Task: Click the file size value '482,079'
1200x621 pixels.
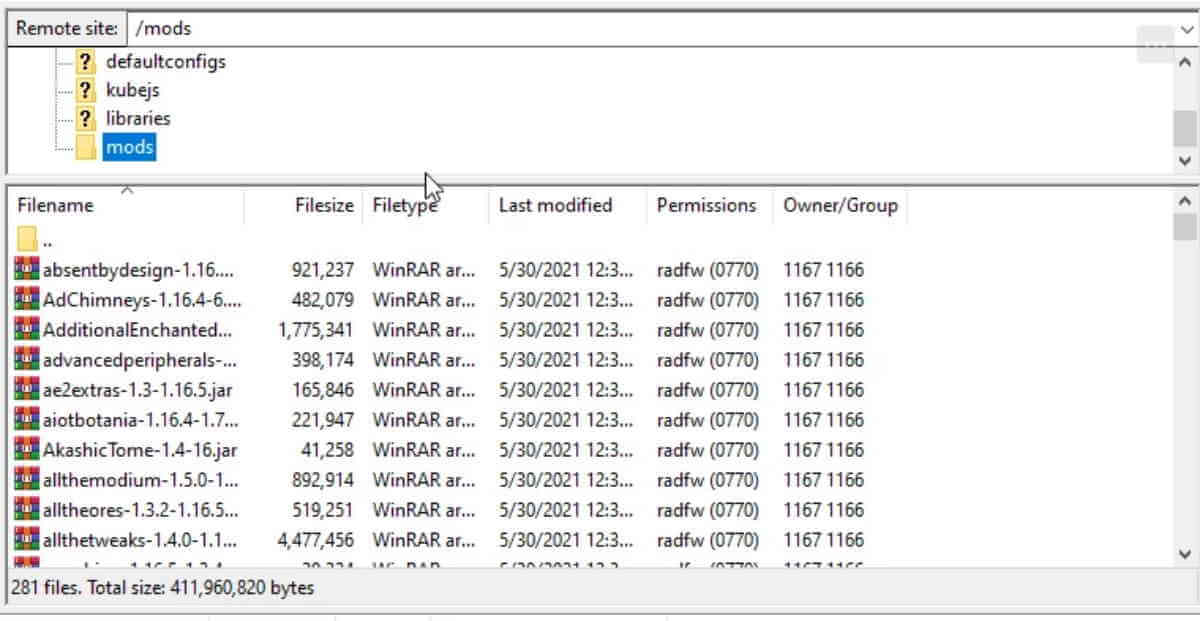Action: [x=323, y=299]
